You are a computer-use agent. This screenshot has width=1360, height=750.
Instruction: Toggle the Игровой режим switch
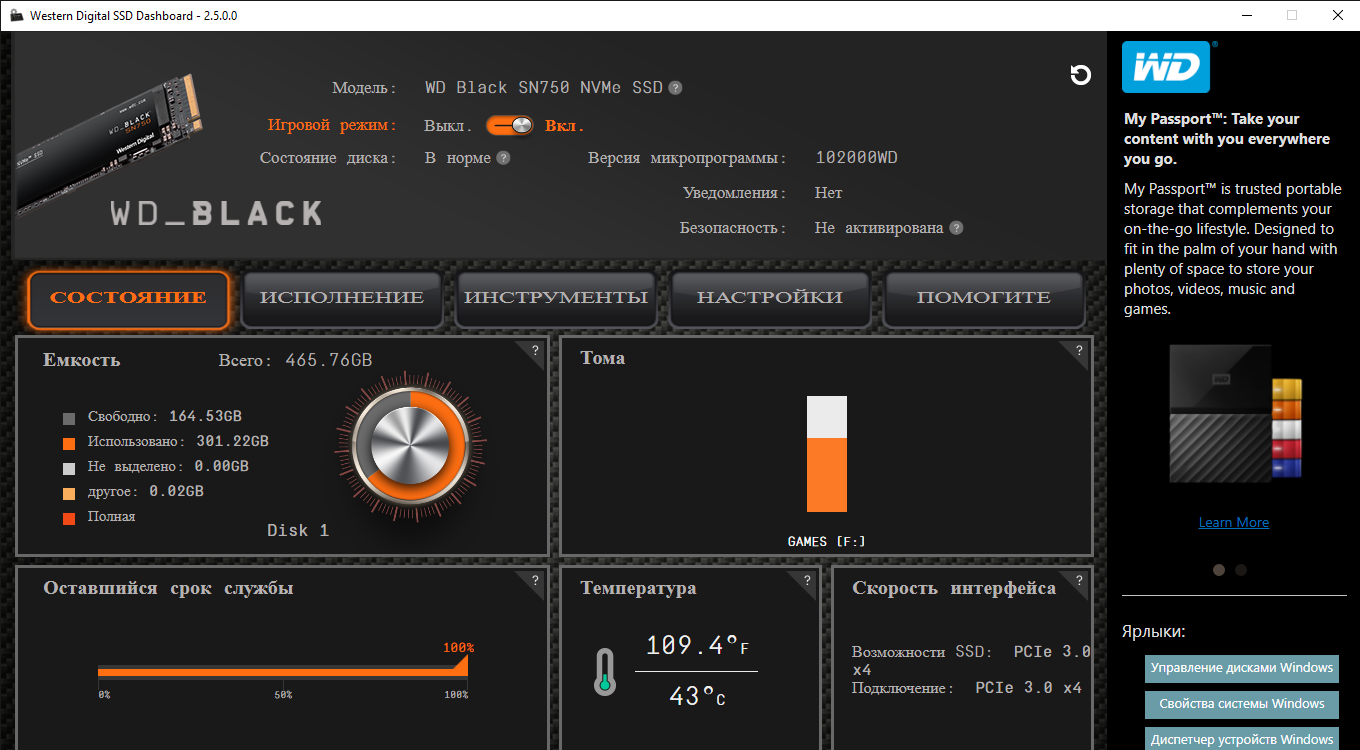coord(509,126)
